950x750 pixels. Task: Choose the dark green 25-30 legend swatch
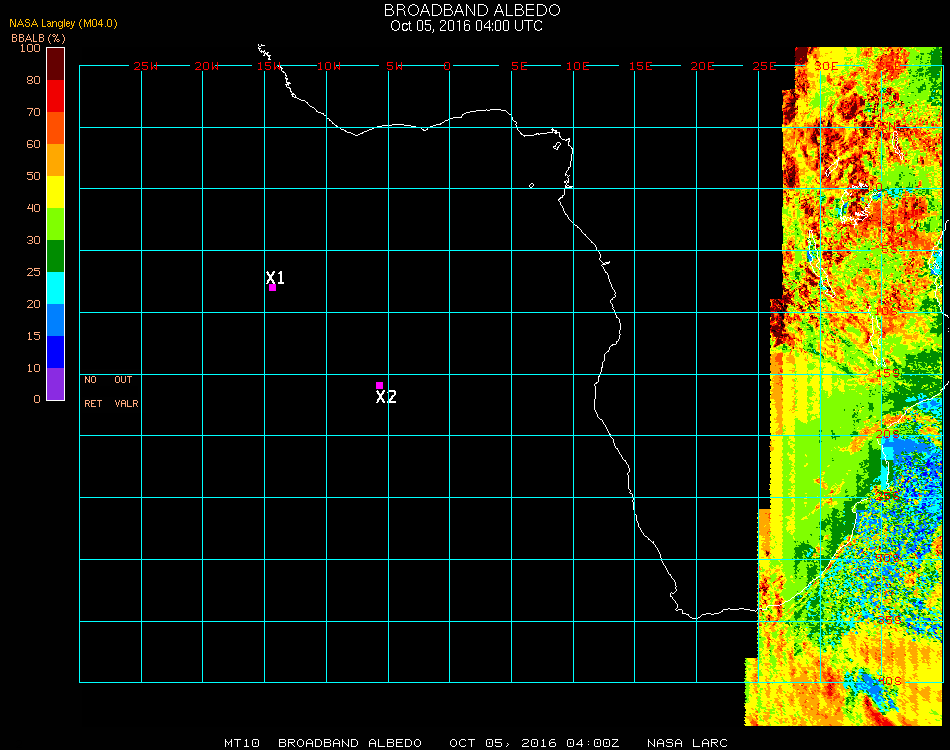55,256
